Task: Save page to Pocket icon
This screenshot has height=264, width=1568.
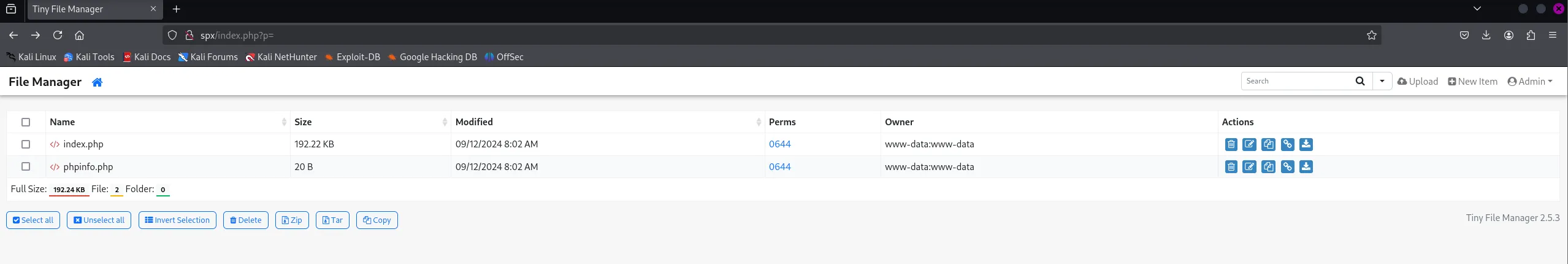Action: click(1464, 35)
